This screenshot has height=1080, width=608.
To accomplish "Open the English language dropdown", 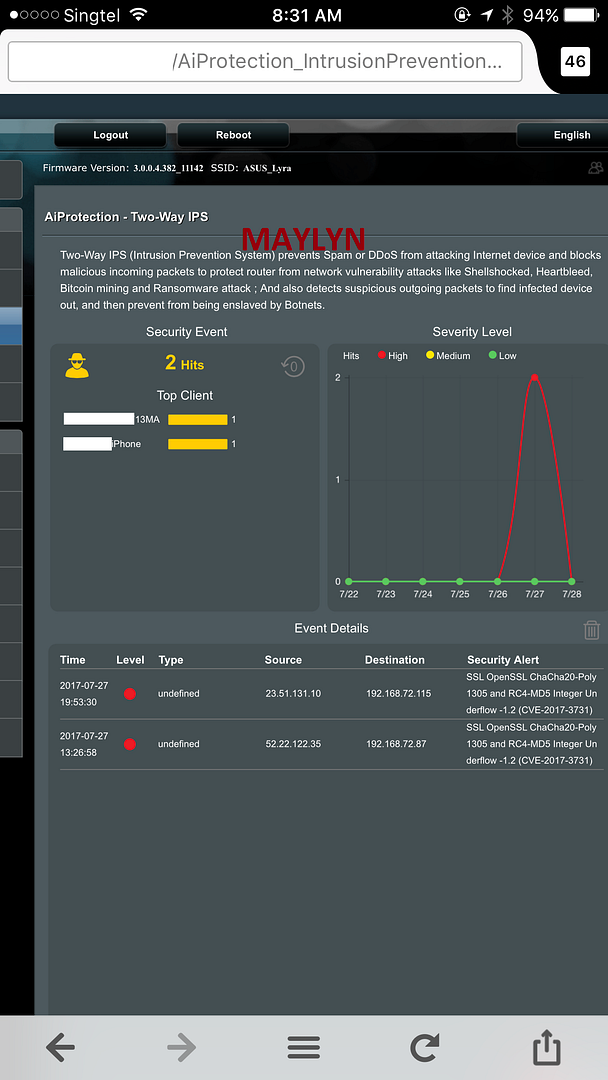I will (x=570, y=135).
